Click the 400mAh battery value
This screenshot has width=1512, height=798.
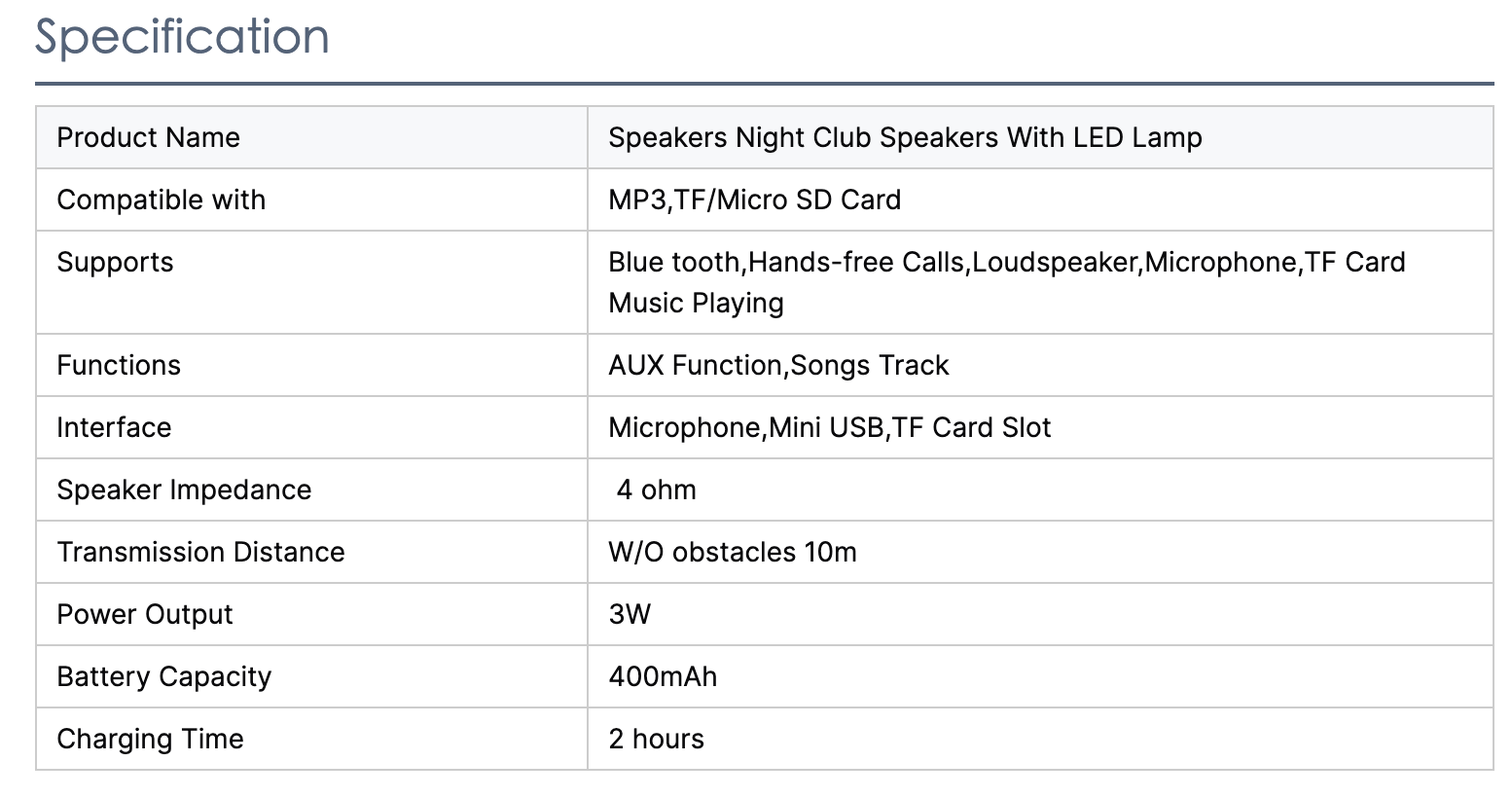(x=663, y=676)
